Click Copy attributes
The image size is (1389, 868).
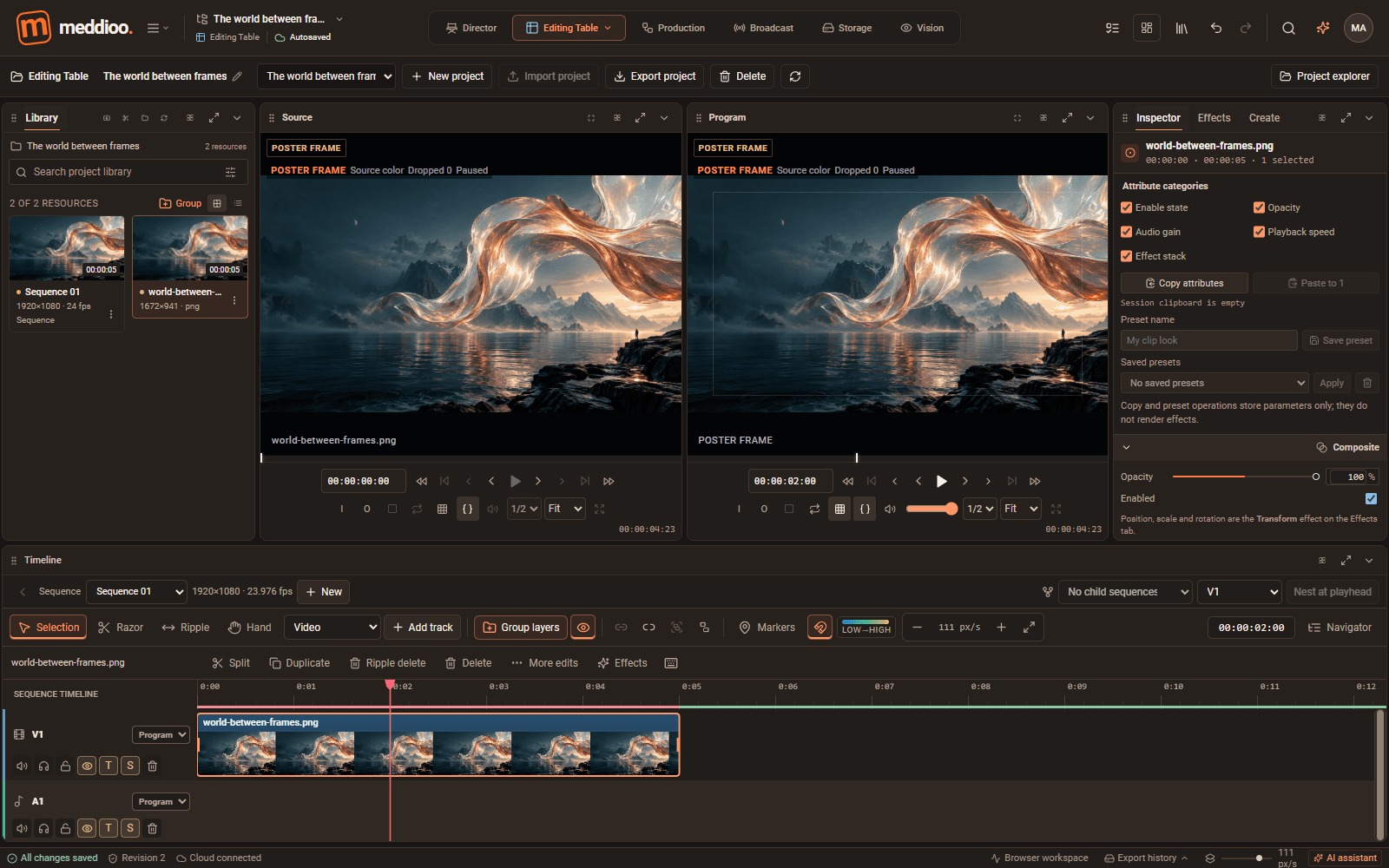[1184, 283]
